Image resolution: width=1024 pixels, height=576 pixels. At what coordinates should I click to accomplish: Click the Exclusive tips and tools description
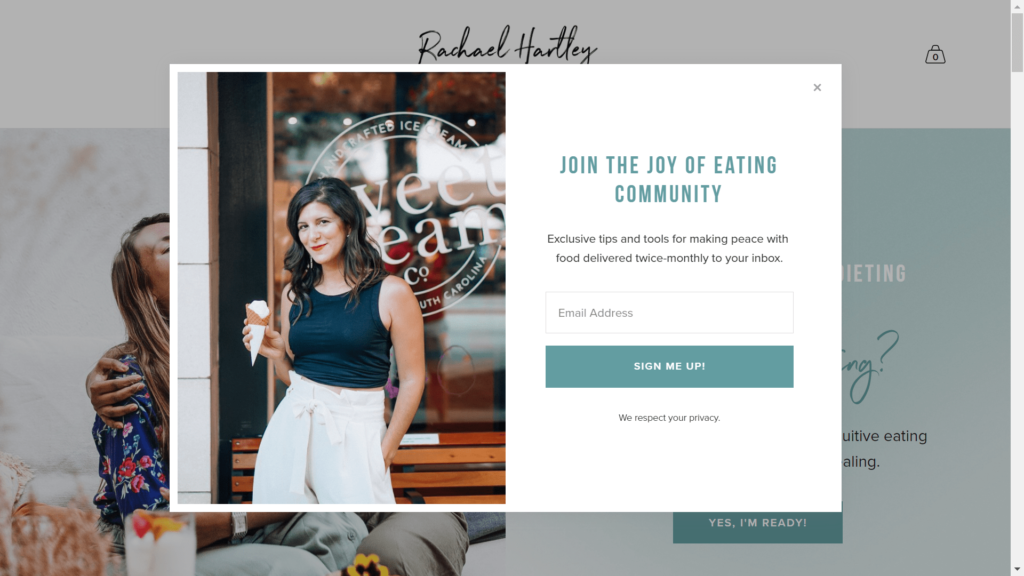coord(668,248)
